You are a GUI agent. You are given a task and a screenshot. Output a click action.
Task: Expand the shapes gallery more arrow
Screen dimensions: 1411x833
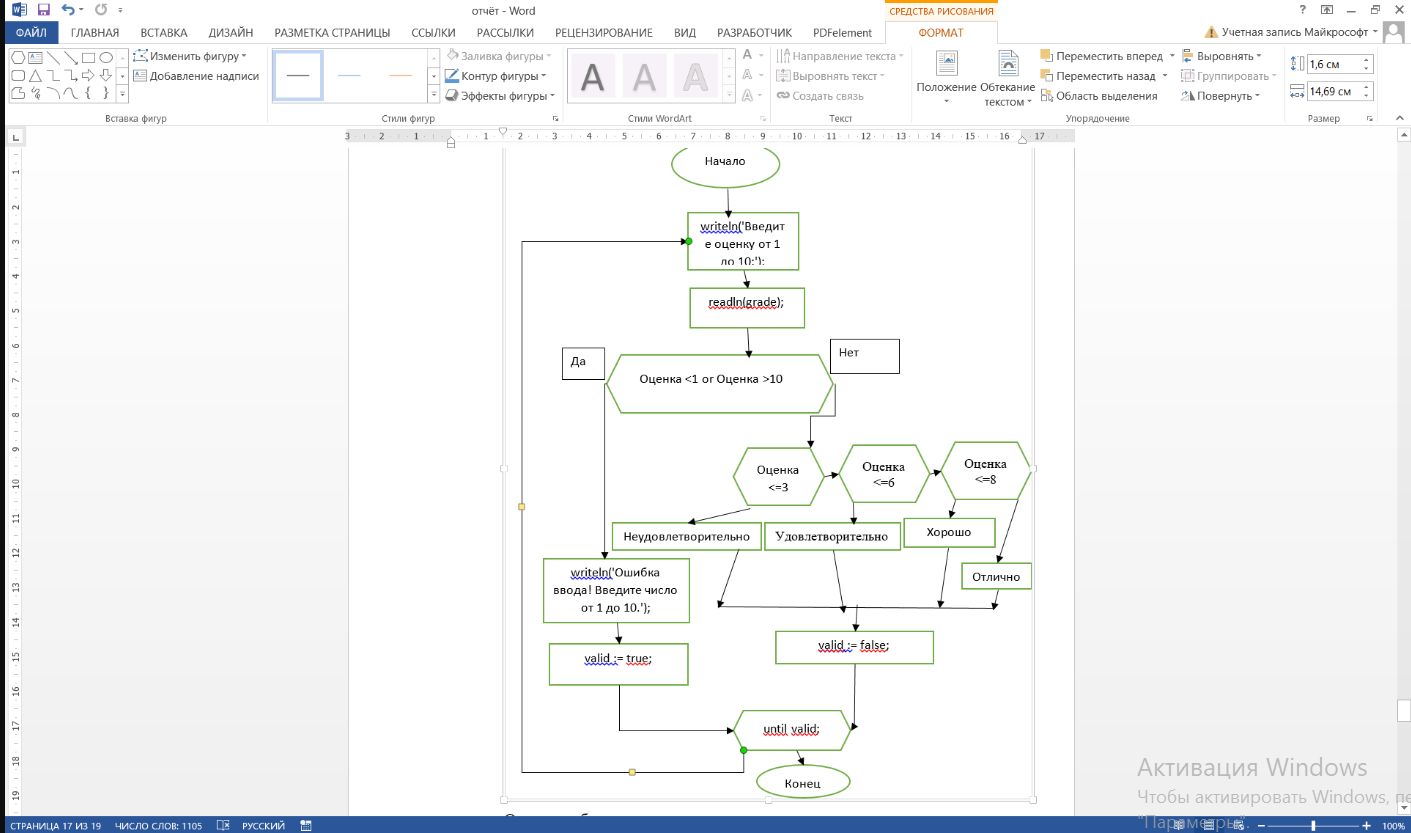[122, 94]
